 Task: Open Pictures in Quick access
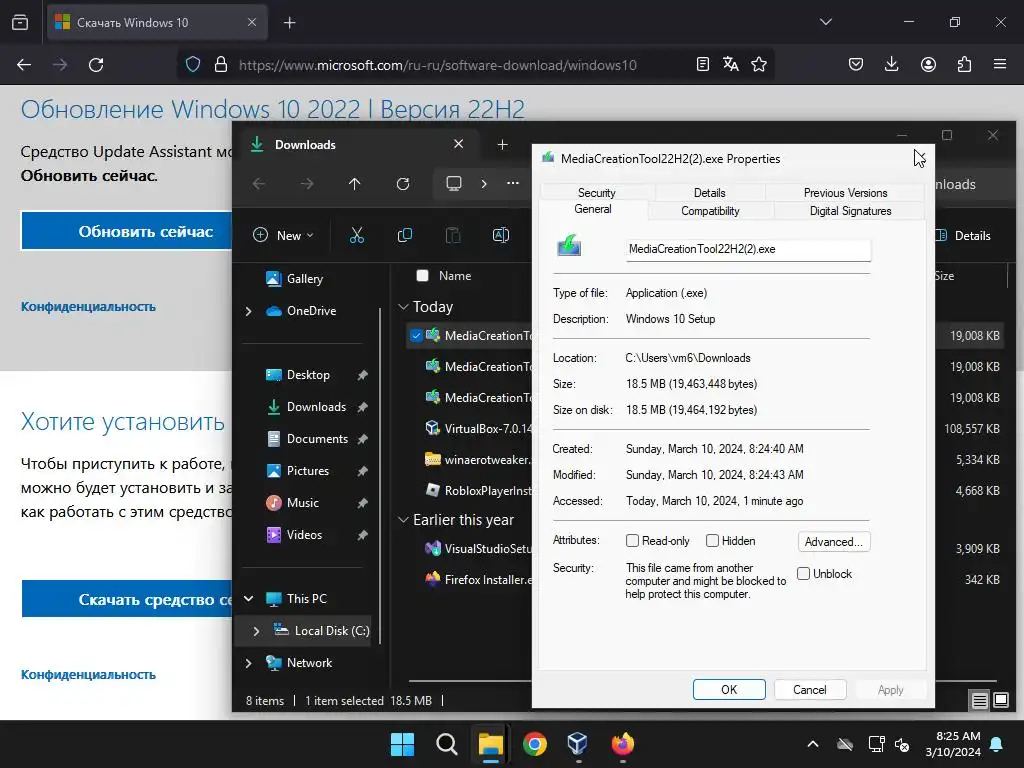308,471
